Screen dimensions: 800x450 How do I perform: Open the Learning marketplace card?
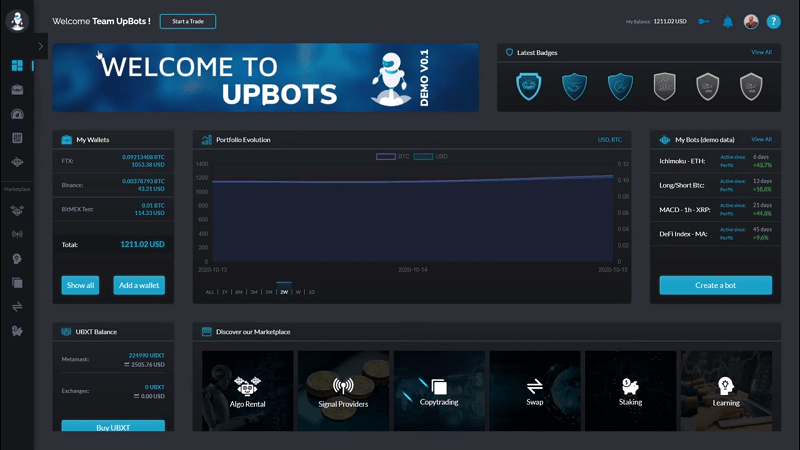click(726, 391)
